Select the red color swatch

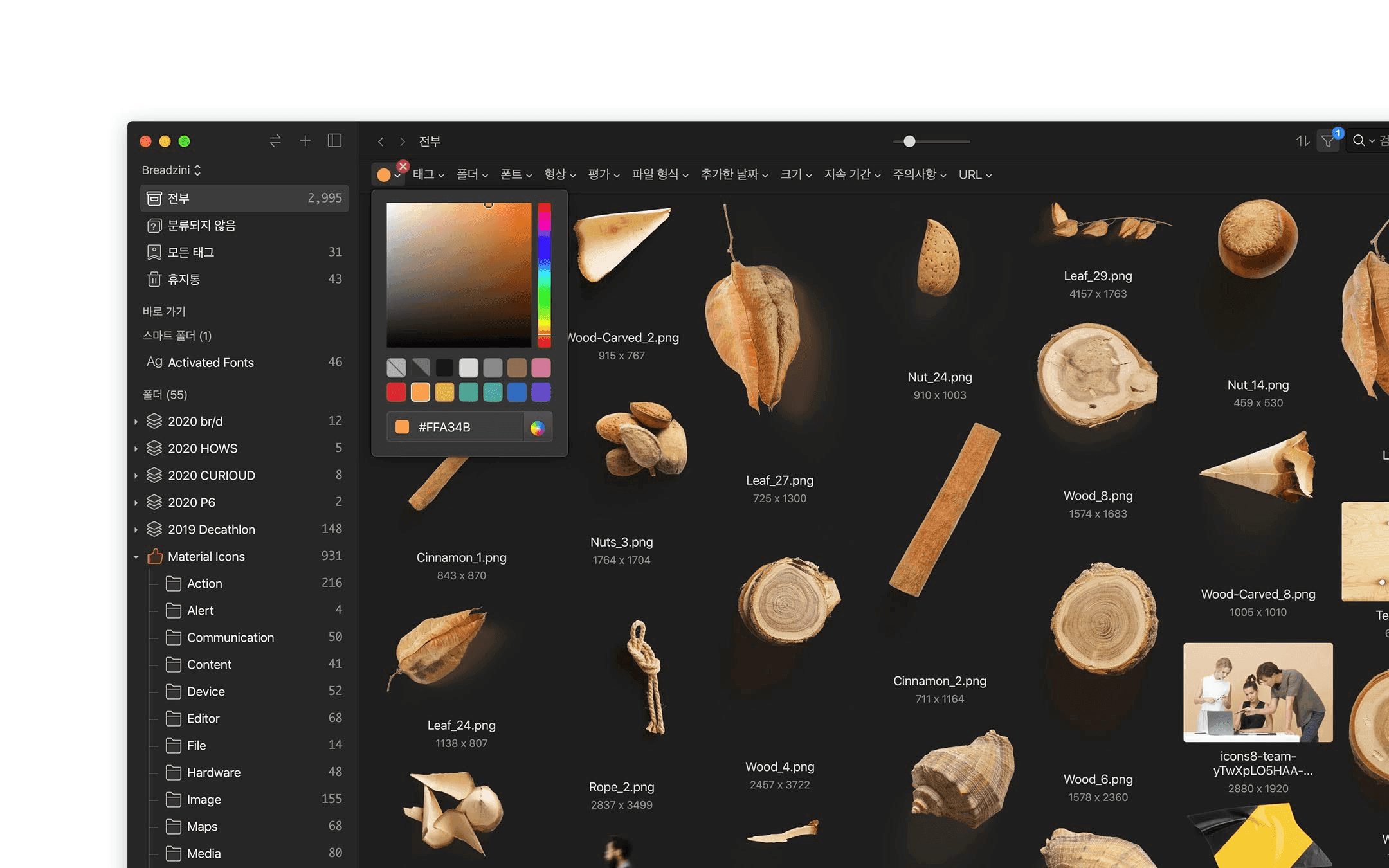tap(396, 392)
